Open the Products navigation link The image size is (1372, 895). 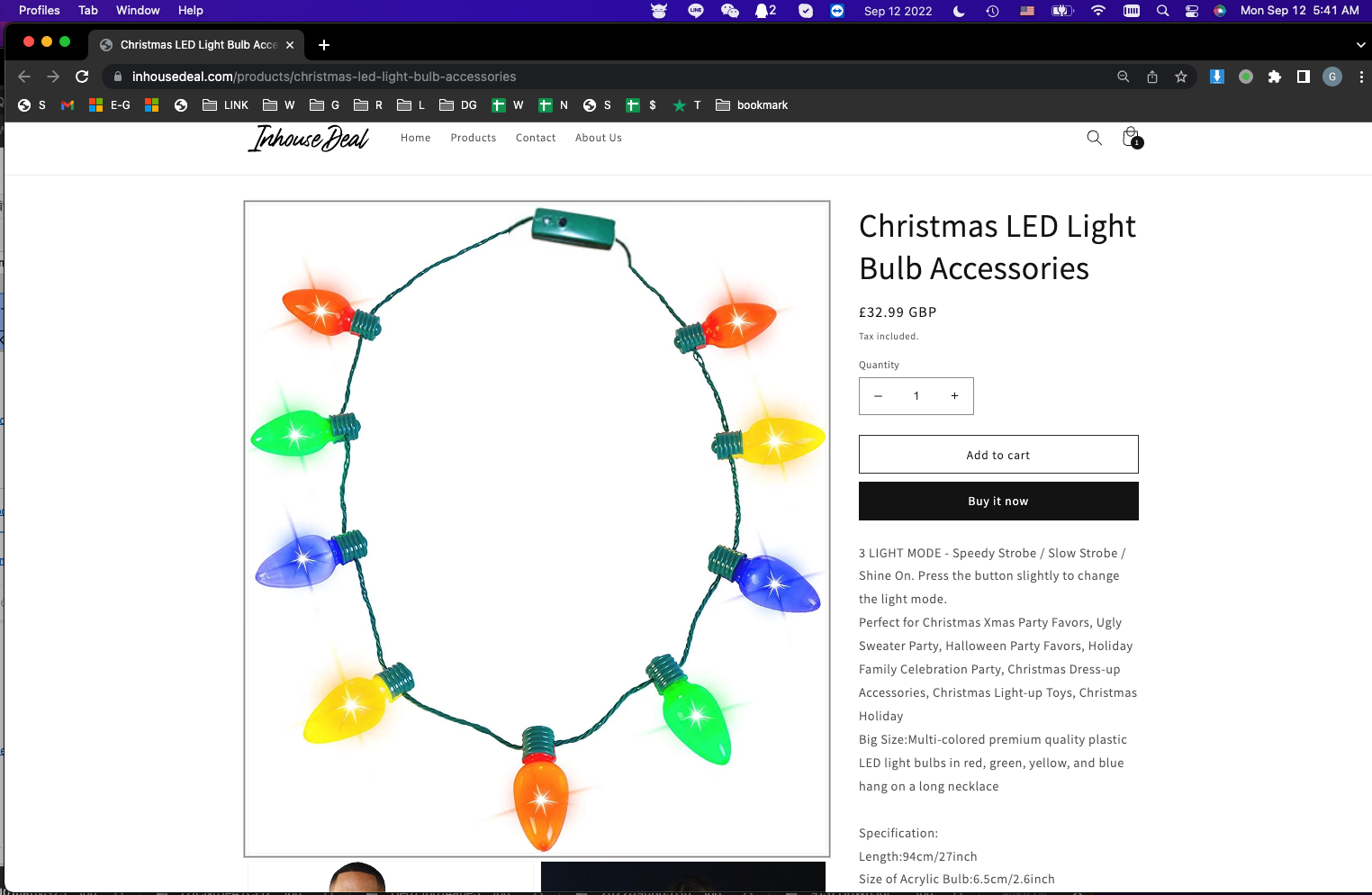(x=474, y=138)
